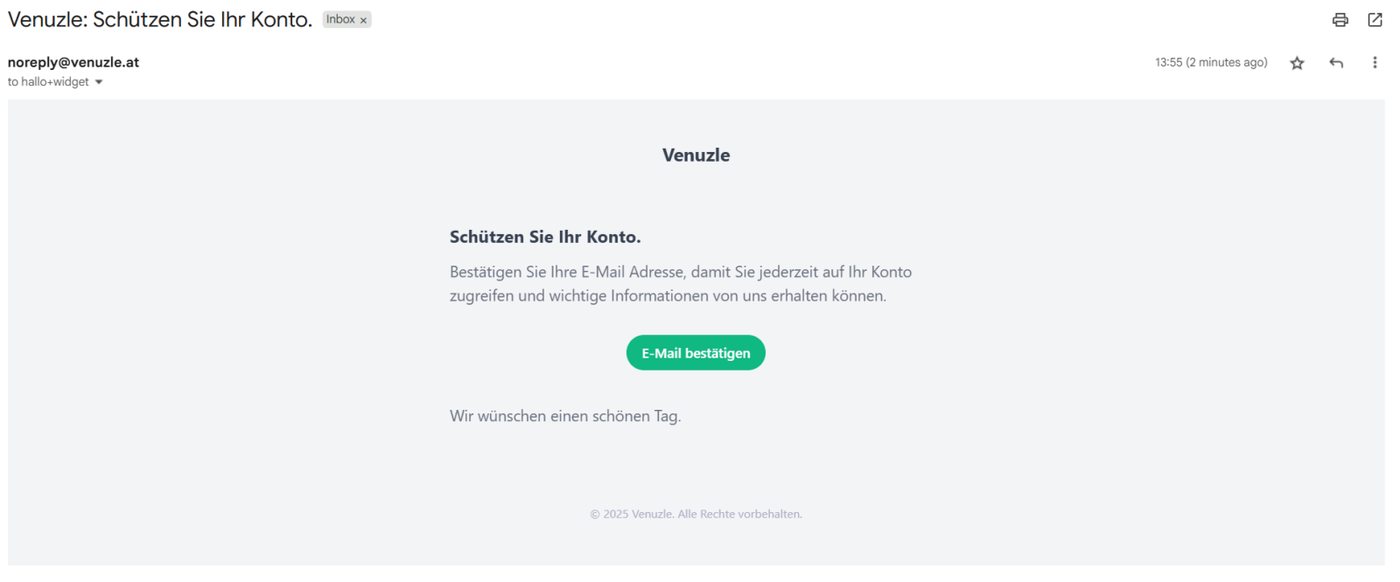Open the three-dot more options menu
The width and height of the screenshot is (1400, 582).
click(1375, 63)
